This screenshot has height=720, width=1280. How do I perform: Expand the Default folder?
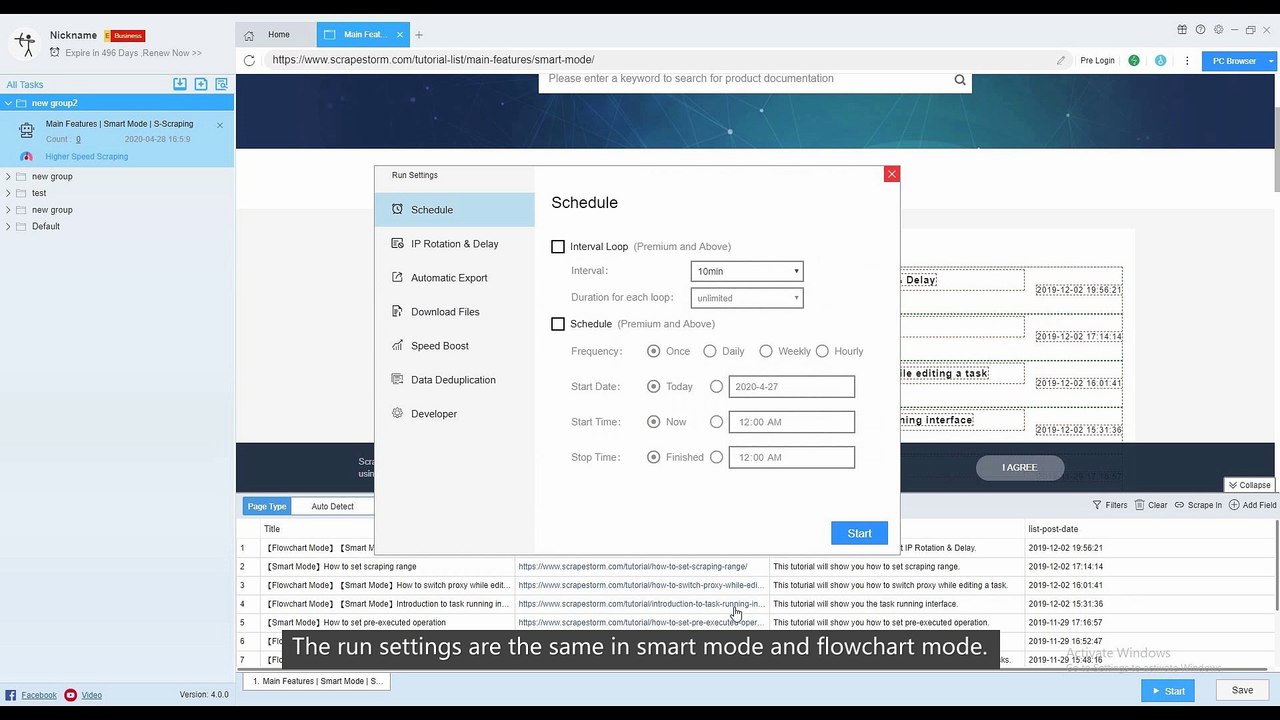(x=9, y=227)
